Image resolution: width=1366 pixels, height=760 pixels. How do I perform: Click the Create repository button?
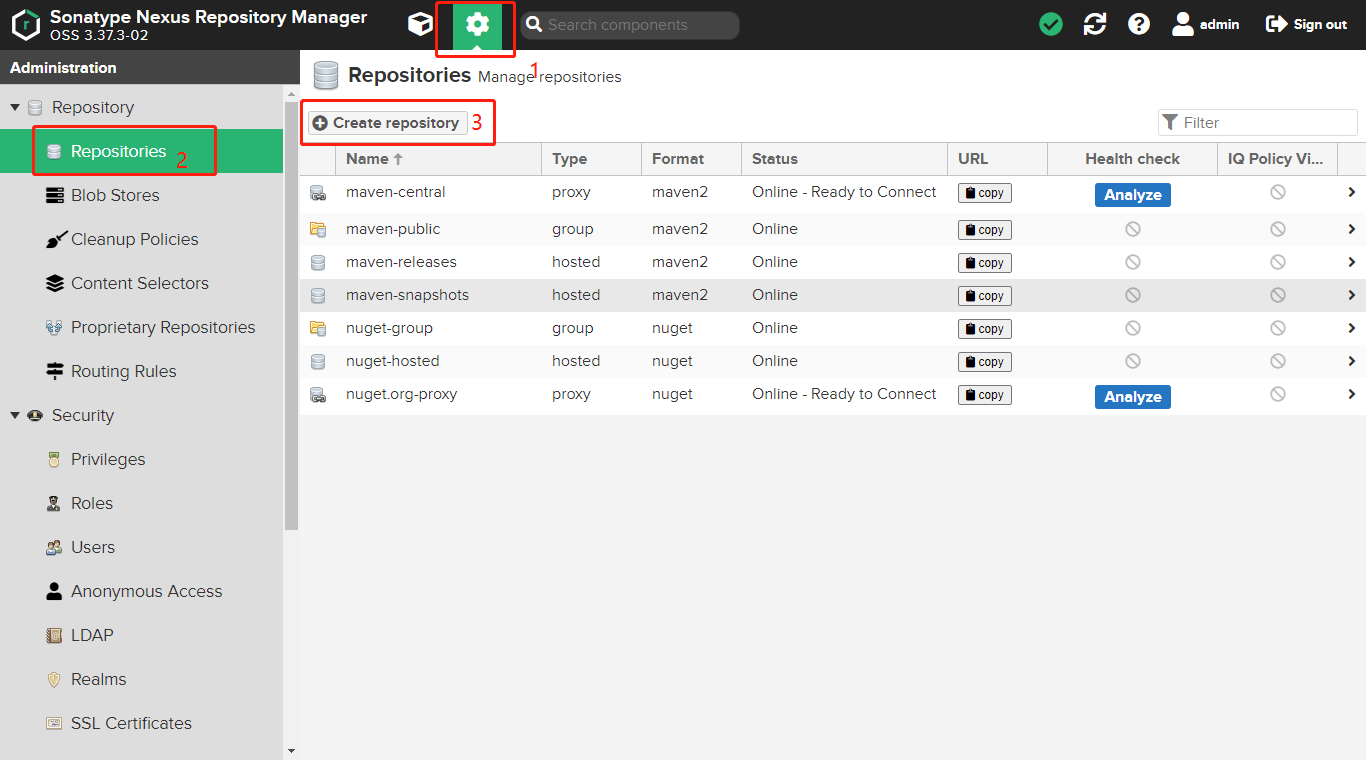pyautogui.click(x=387, y=123)
